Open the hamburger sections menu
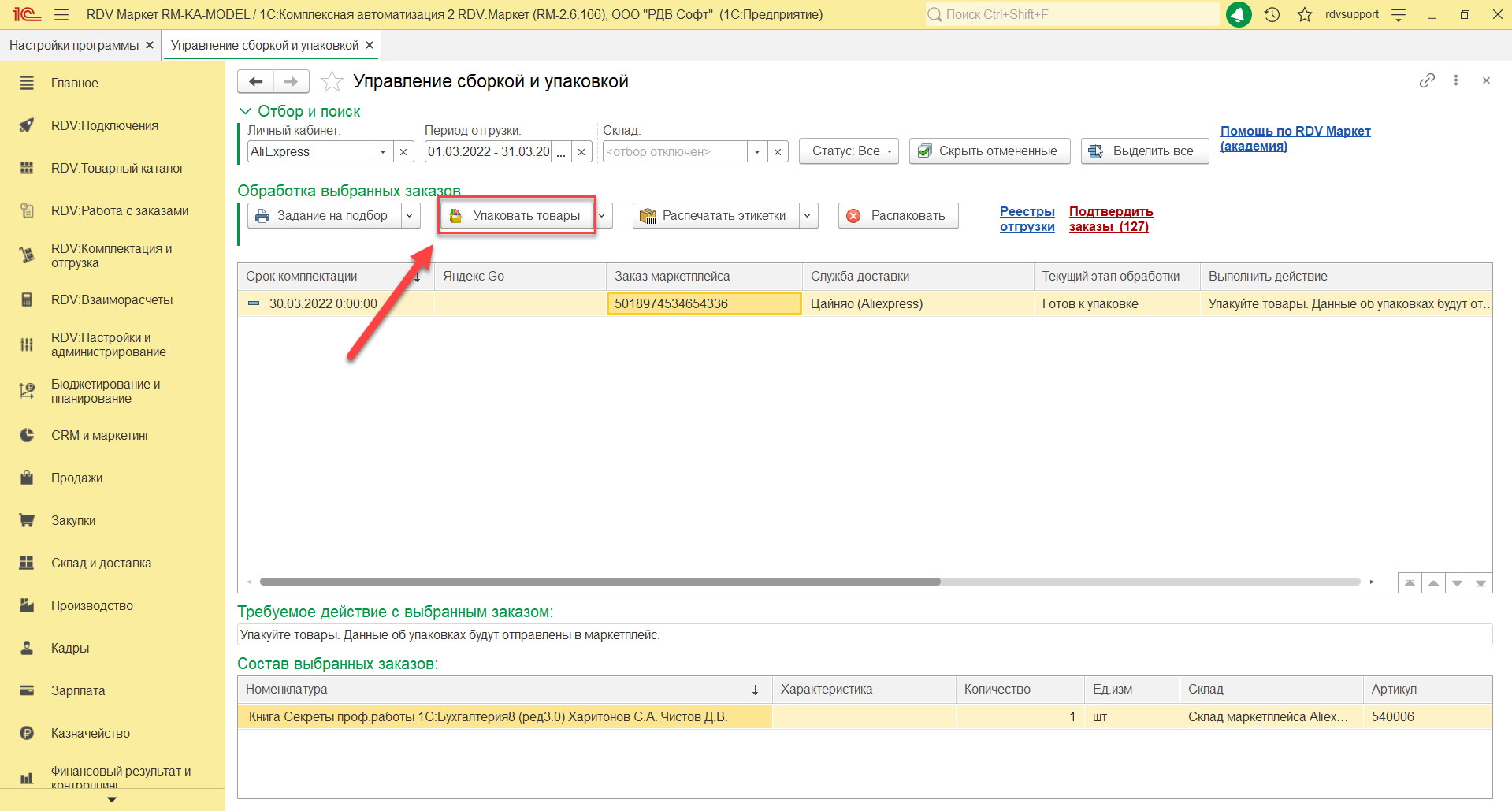Screen dimensions: 1512x811 (61, 14)
